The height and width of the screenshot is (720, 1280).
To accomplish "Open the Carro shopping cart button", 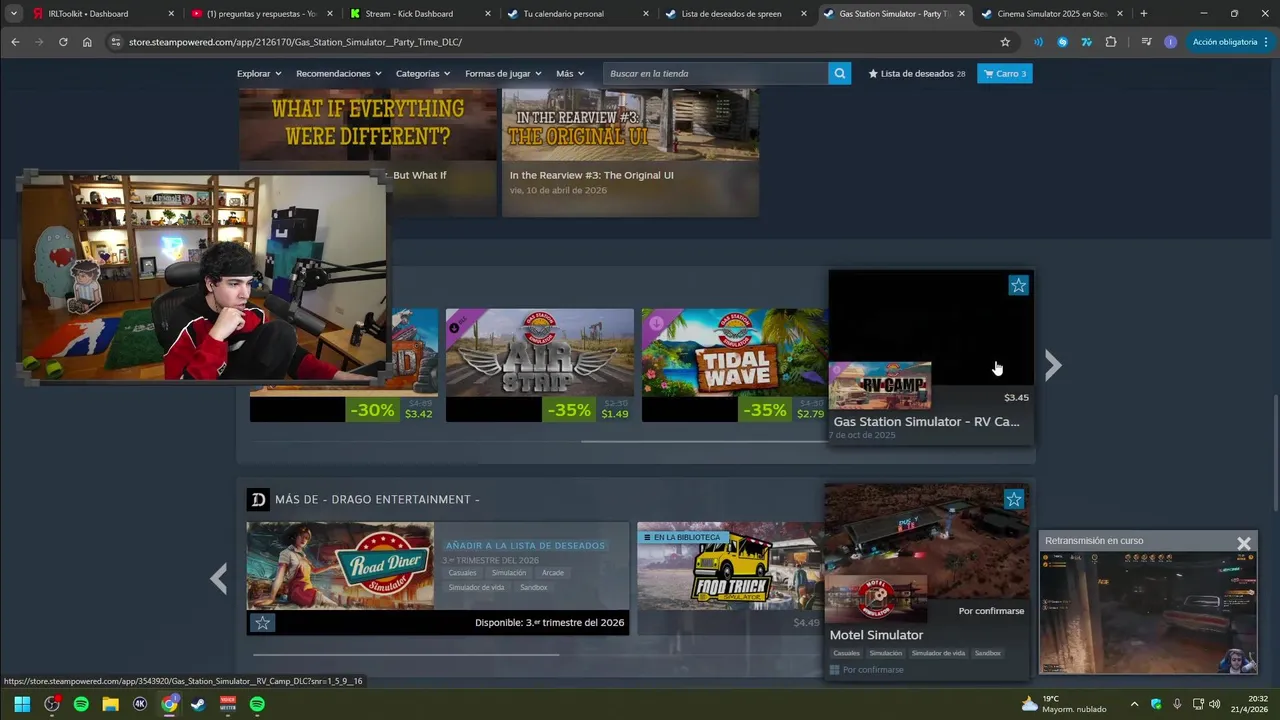I will pos(1005,73).
